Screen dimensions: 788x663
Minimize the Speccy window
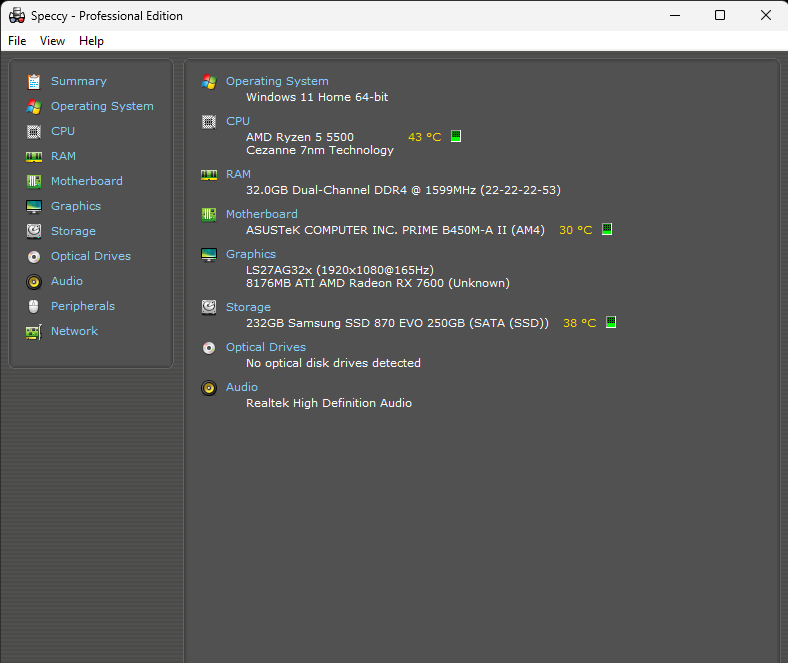[675, 16]
